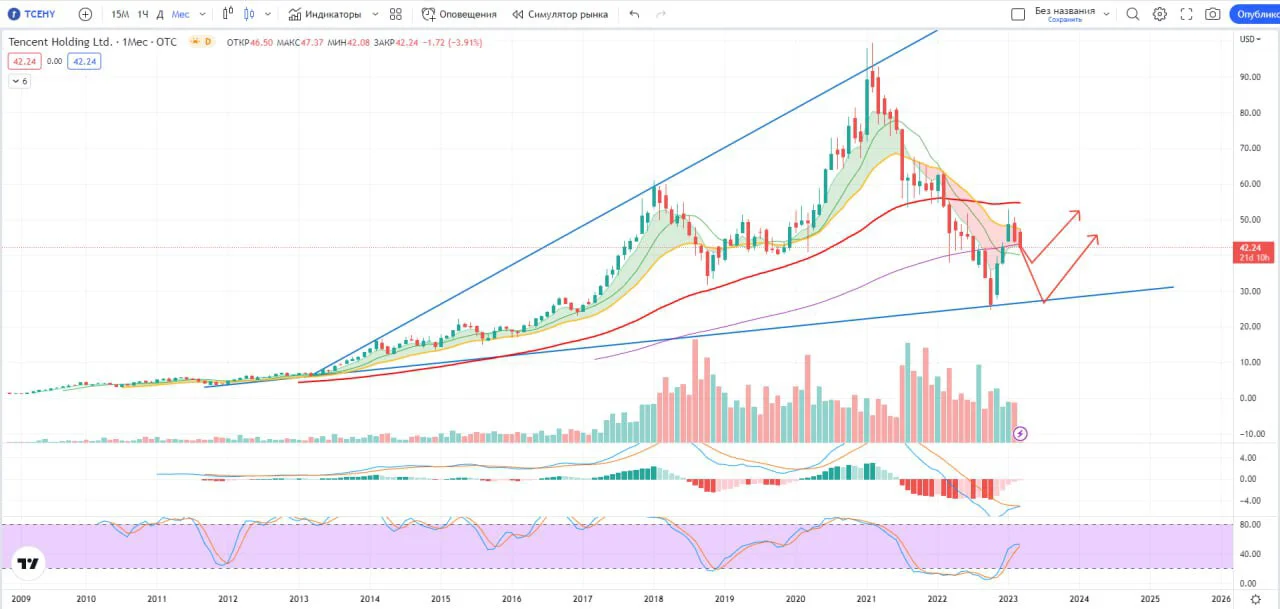Click the 30.00 price scale label
The image size is (1280, 609).
(1249, 291)
